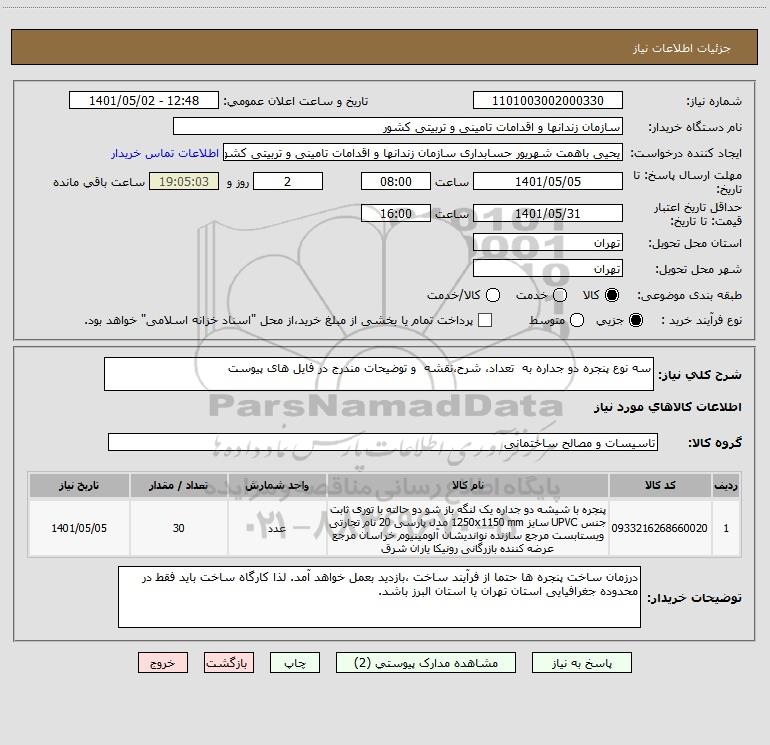Open the اطلاعات تماس خریدار link

pyautogui.click(x=165, y=153)
